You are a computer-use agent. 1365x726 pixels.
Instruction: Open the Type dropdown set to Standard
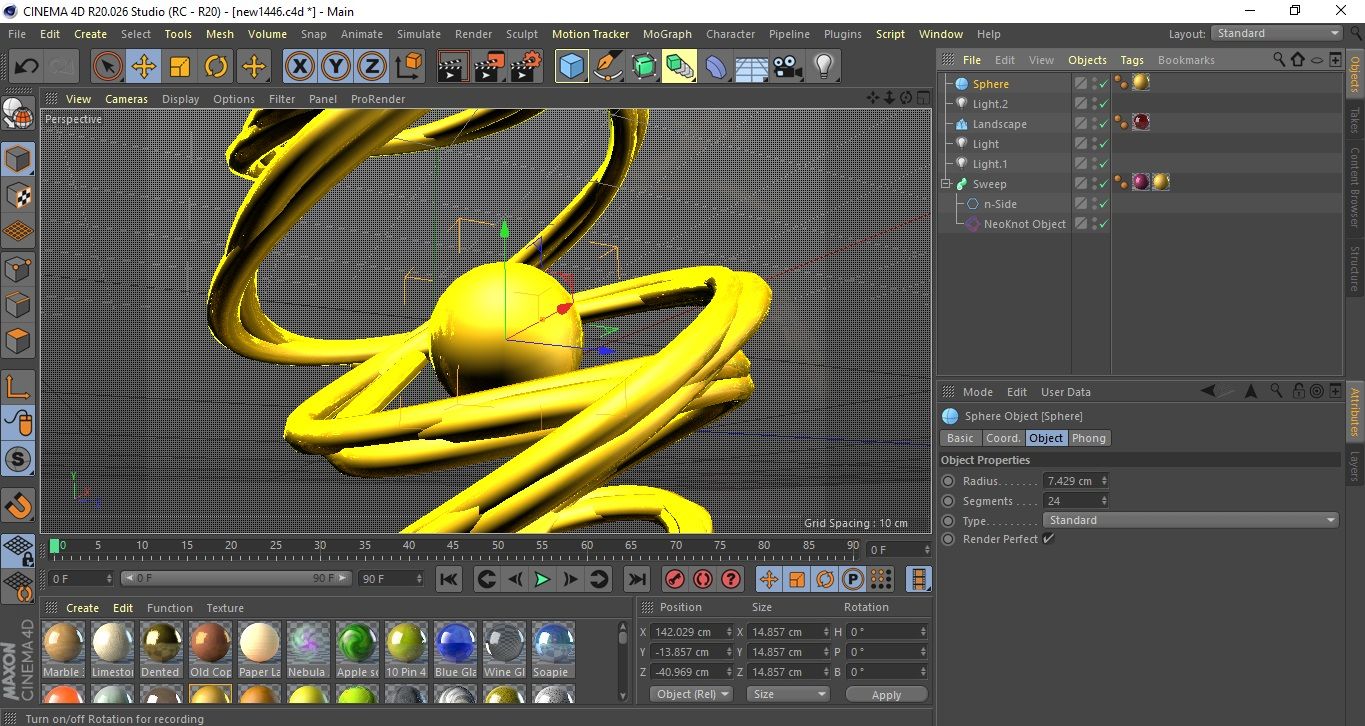[1190, 520]
